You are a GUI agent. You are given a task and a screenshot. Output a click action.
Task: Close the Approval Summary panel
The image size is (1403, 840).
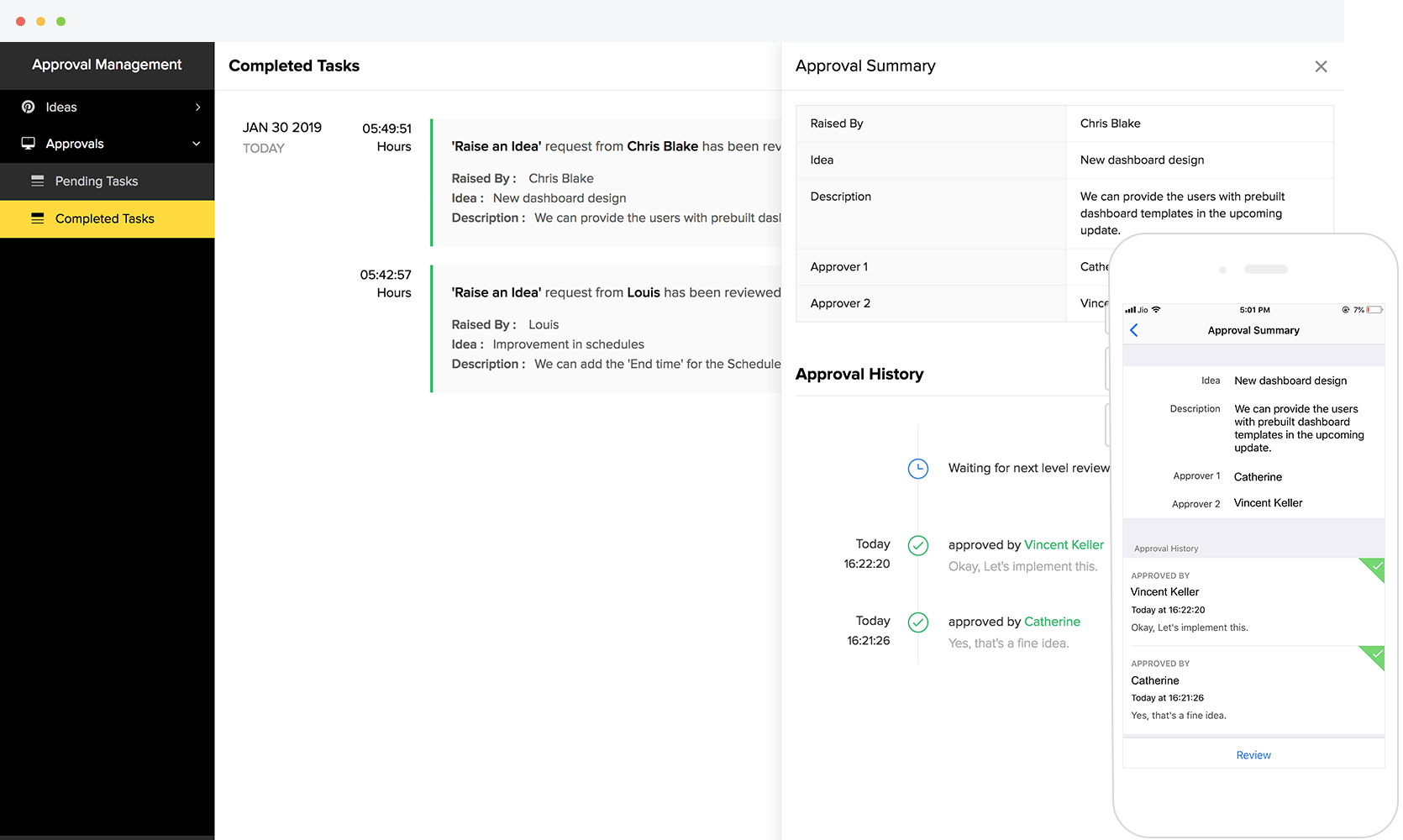pos(1321,66)
